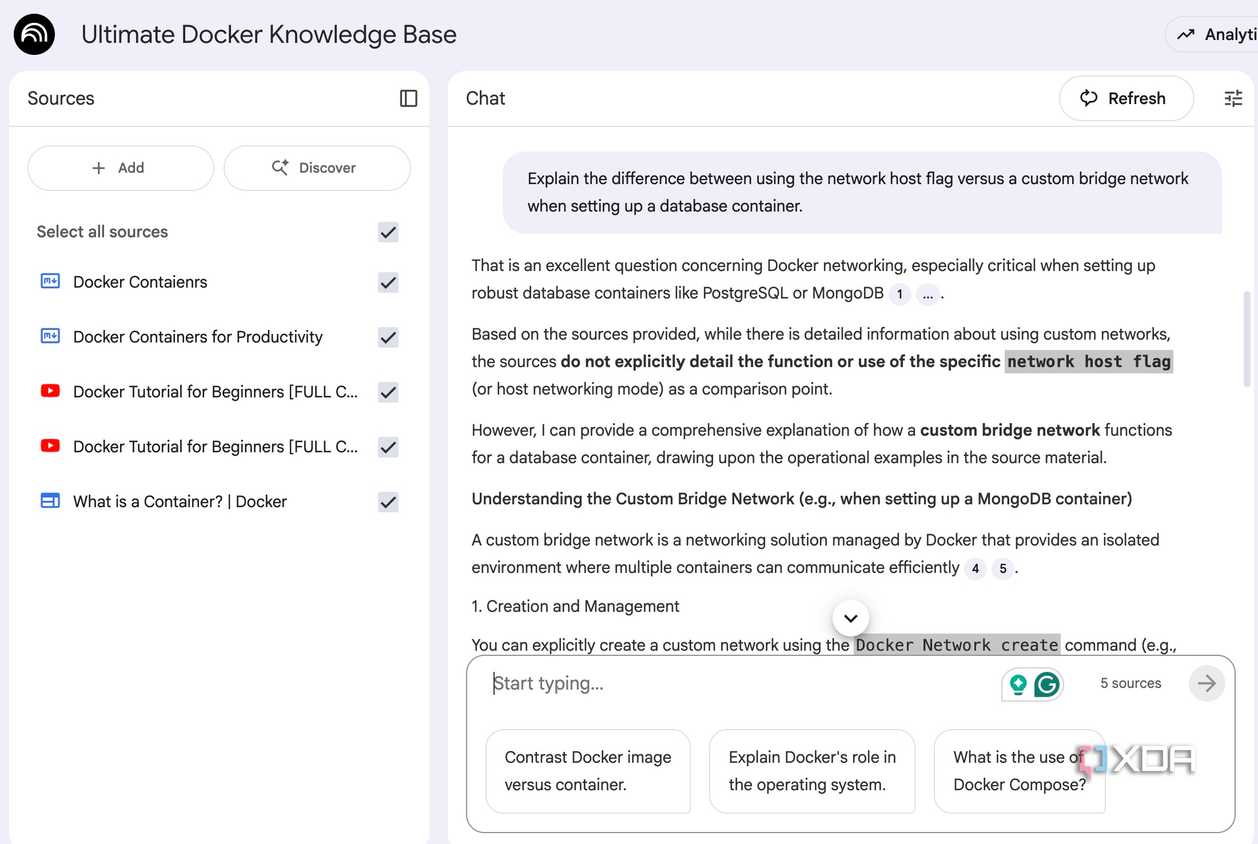The height and width of the screenshot is (844, 1258).
Task: Open the Analytics button
Action: (x=1212, y=35)
